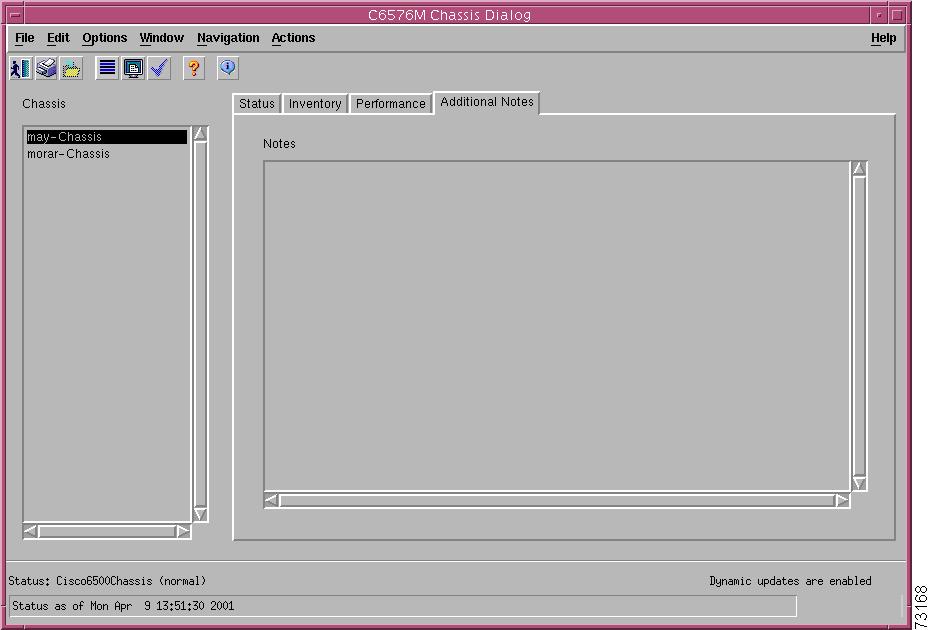Maximize the C6576M Chassis Dialog window

tap(899, 15)
